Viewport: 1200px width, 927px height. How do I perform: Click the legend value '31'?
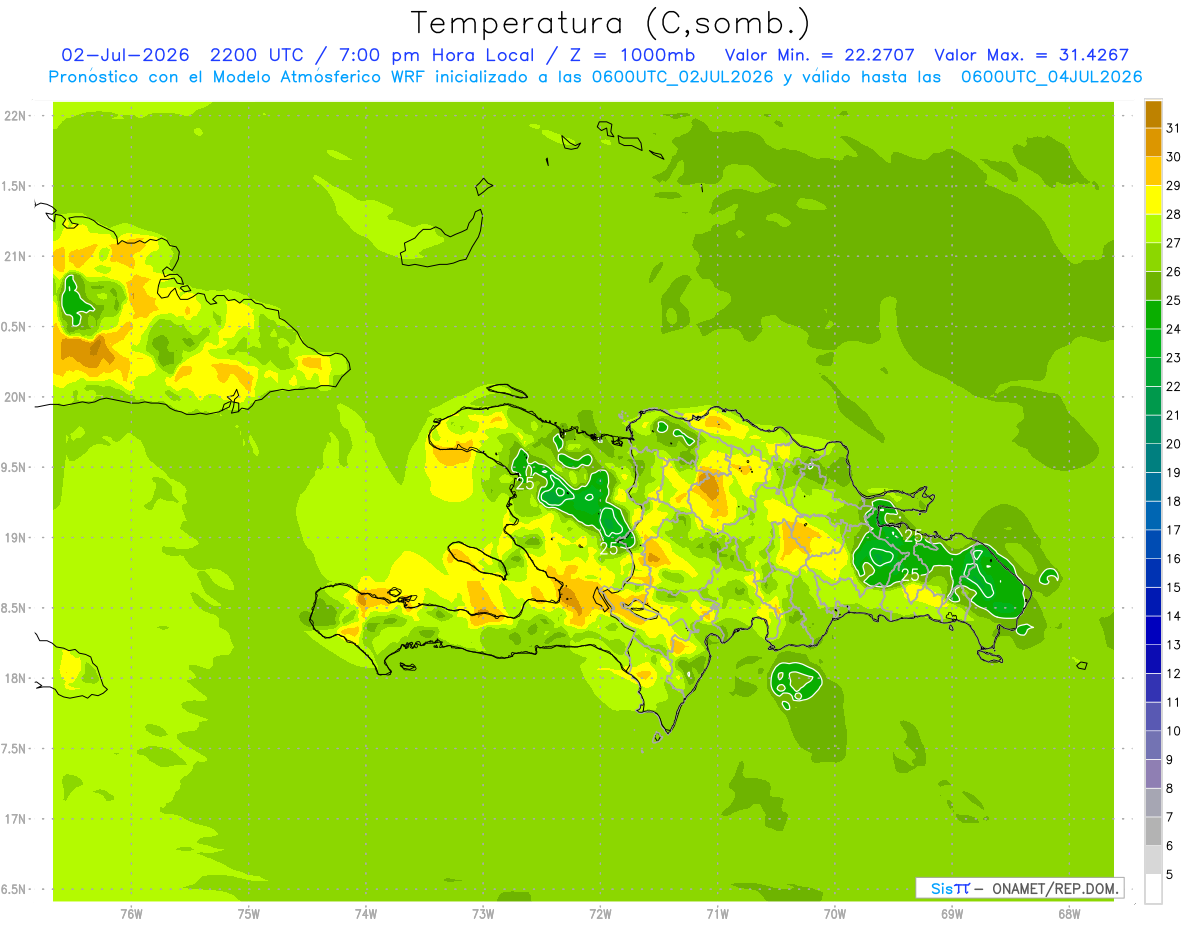pos(1174,128)
